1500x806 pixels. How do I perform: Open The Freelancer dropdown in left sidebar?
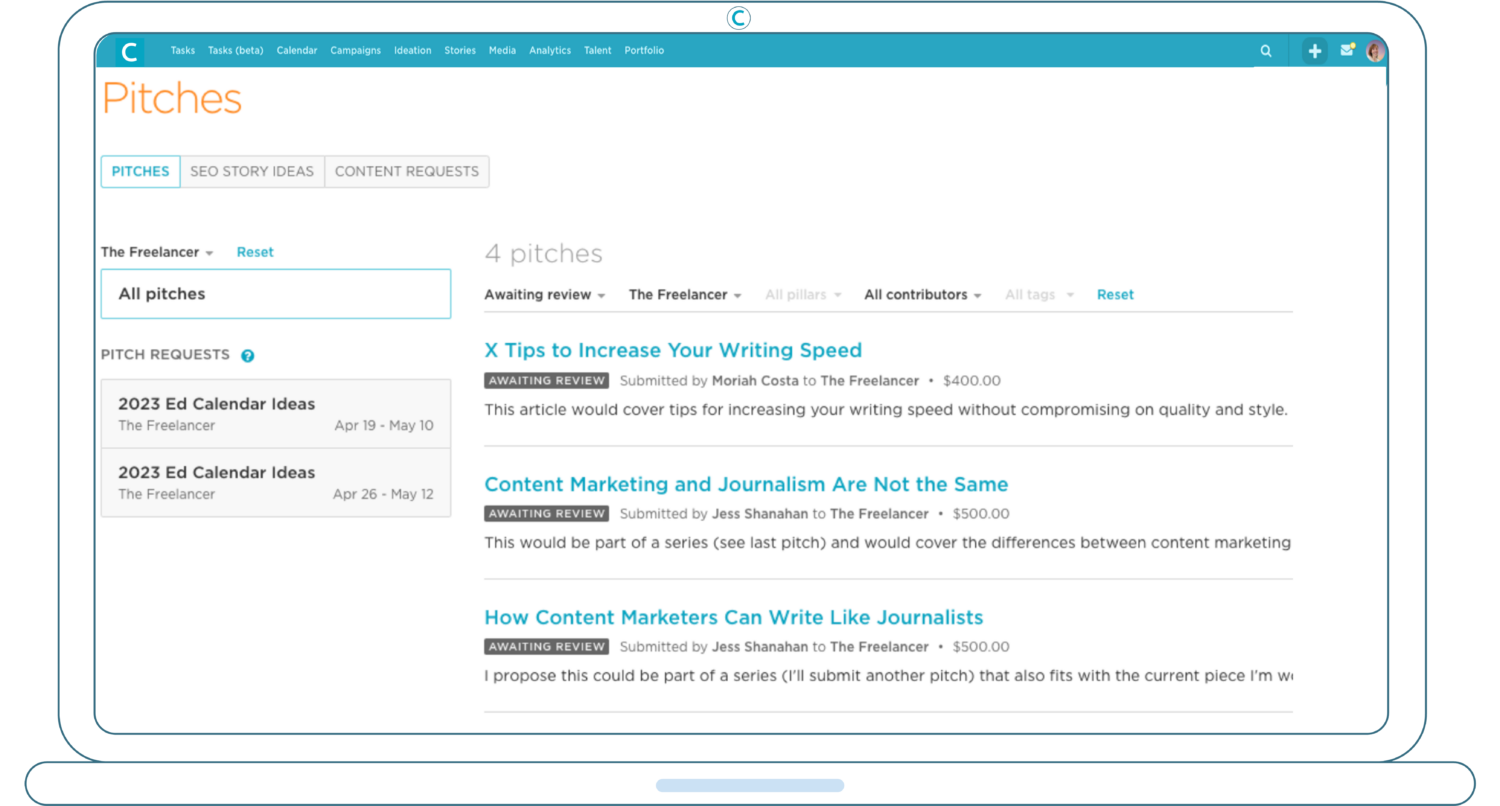pos(157,252)
